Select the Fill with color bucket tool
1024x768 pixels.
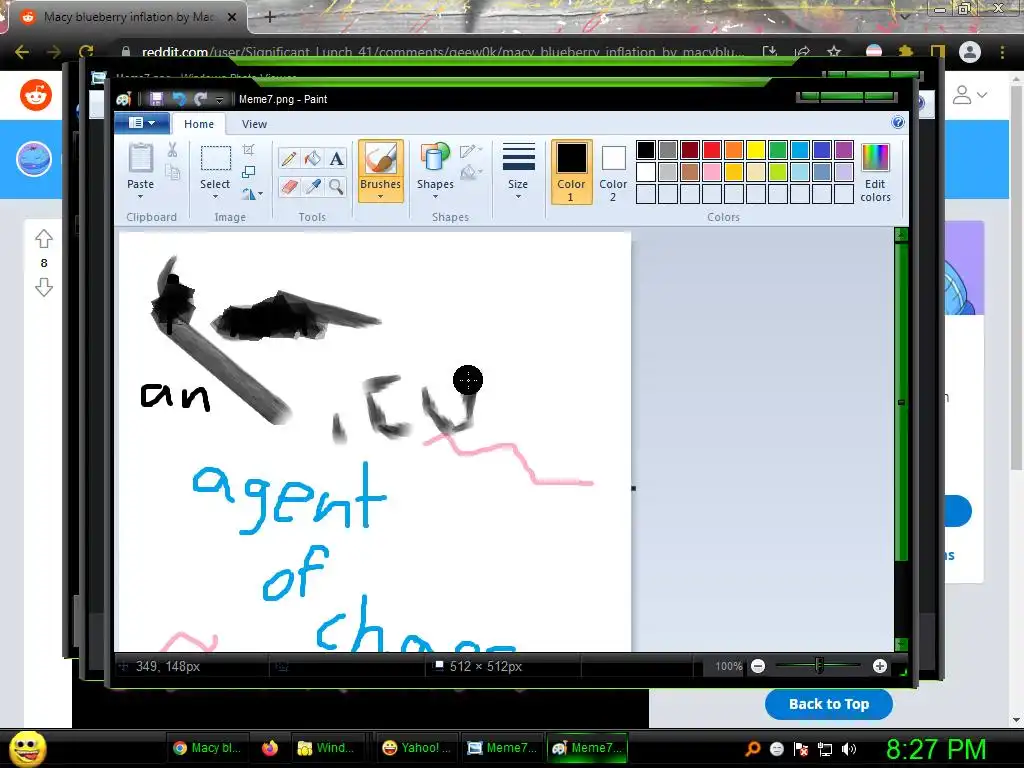tap(312, 159)
